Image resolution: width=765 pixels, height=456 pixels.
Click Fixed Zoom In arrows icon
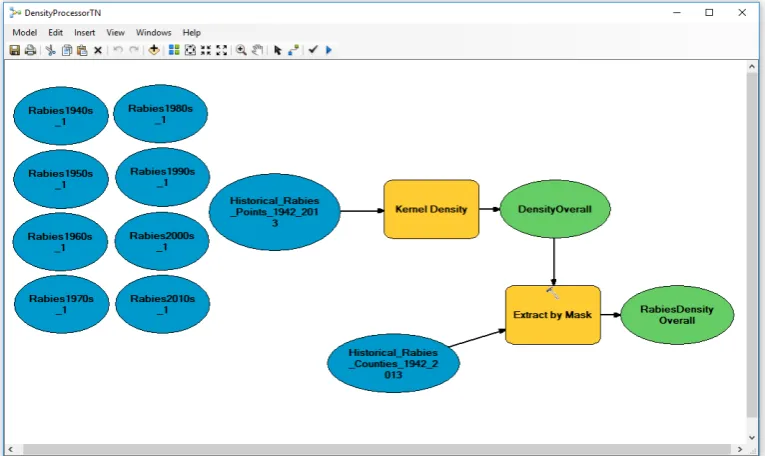click(x=206, y=50)
